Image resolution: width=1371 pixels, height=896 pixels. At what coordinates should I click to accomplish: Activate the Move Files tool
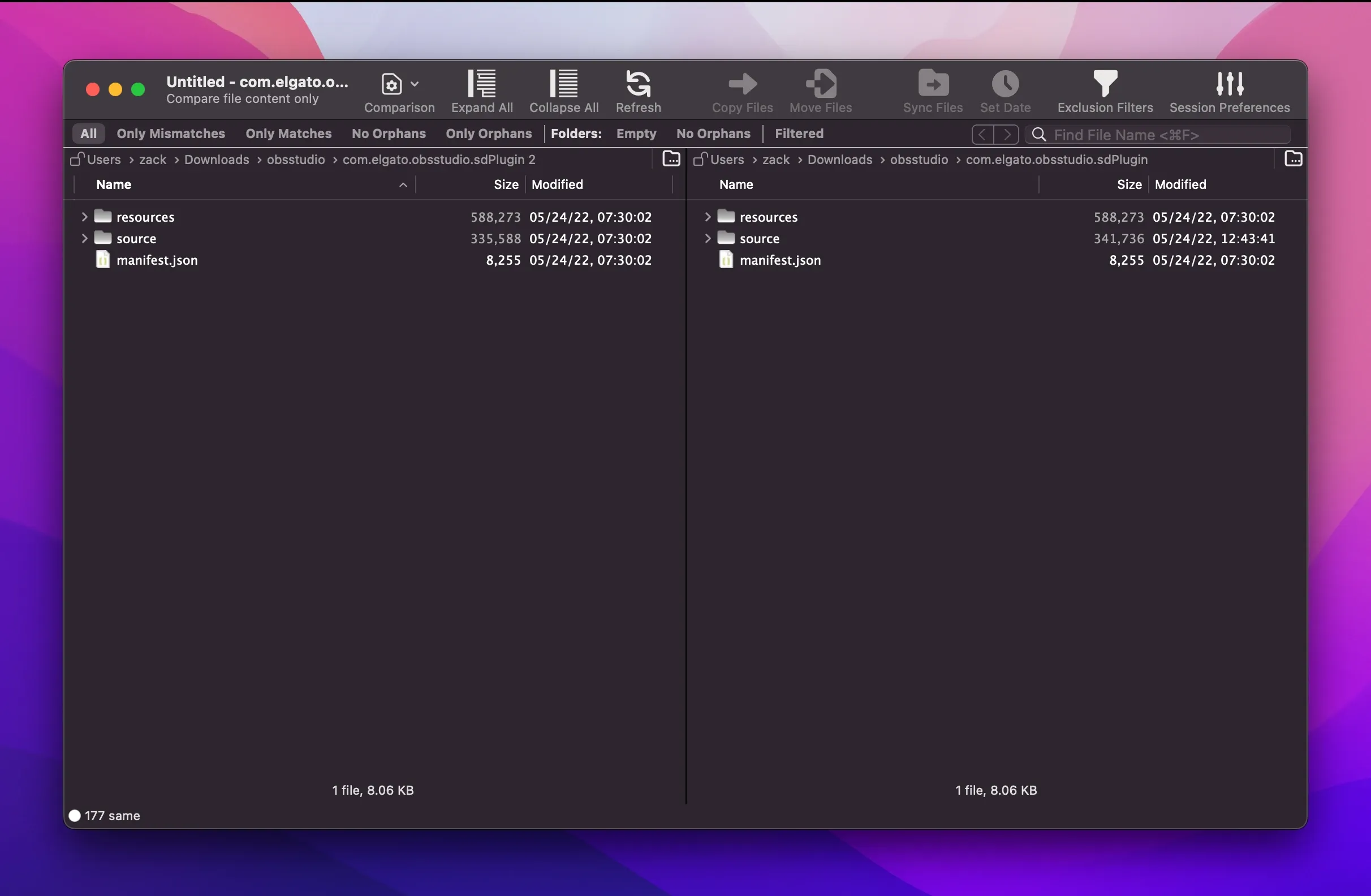tap(820, 91)
